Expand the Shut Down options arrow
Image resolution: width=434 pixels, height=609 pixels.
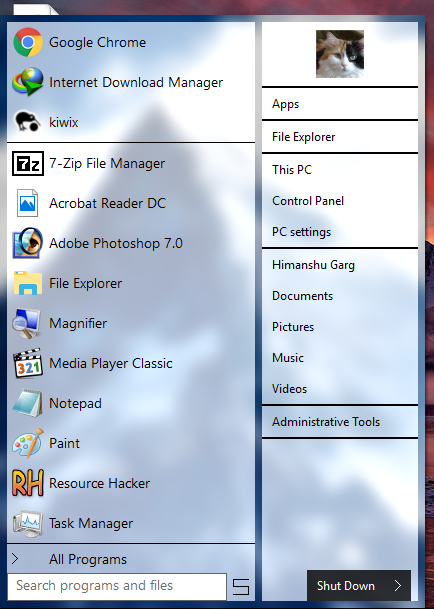pos(397,585)
